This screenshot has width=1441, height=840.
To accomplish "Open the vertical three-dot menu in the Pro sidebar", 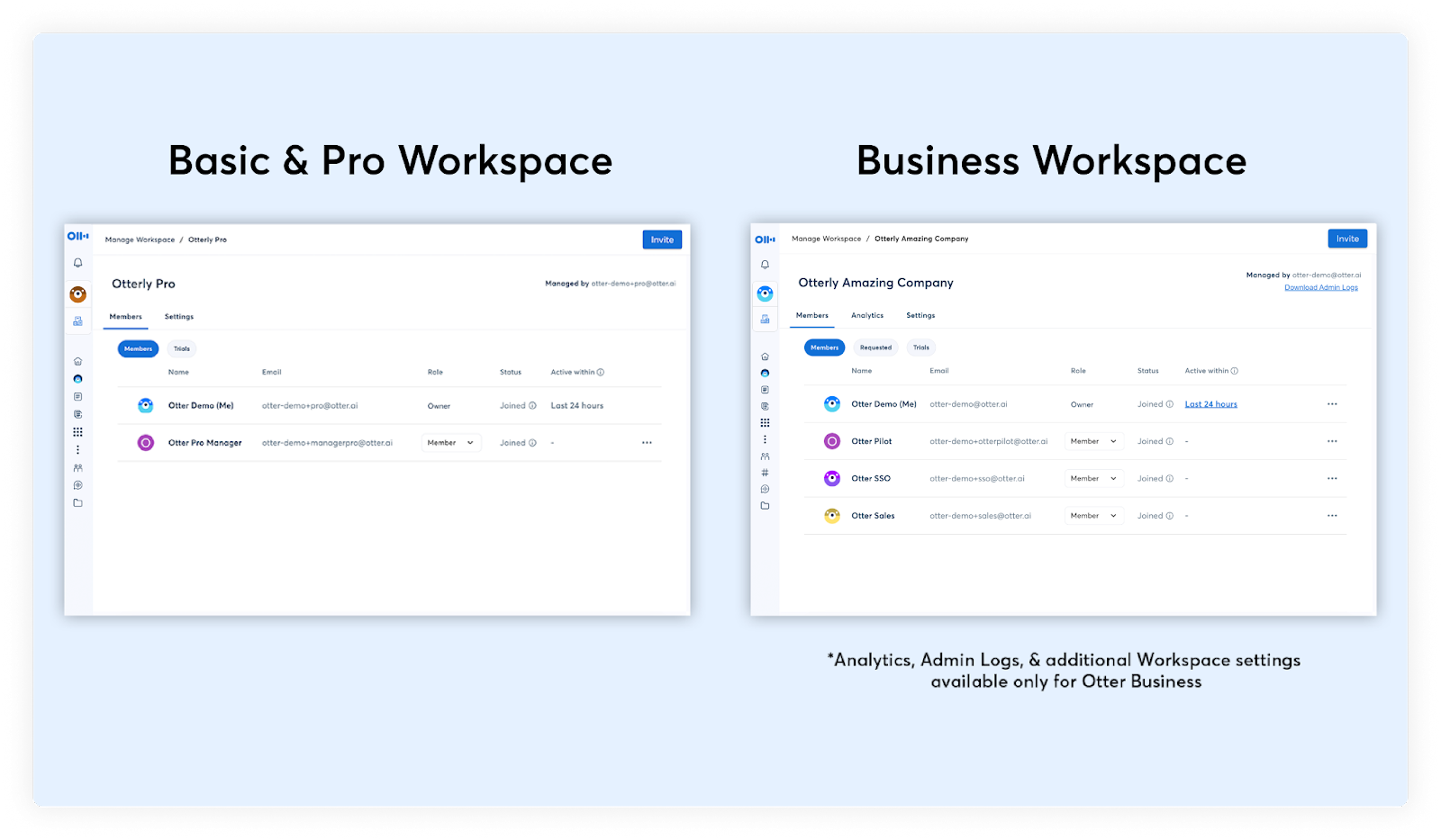I will pyautogui.click(x=78, y=449).
